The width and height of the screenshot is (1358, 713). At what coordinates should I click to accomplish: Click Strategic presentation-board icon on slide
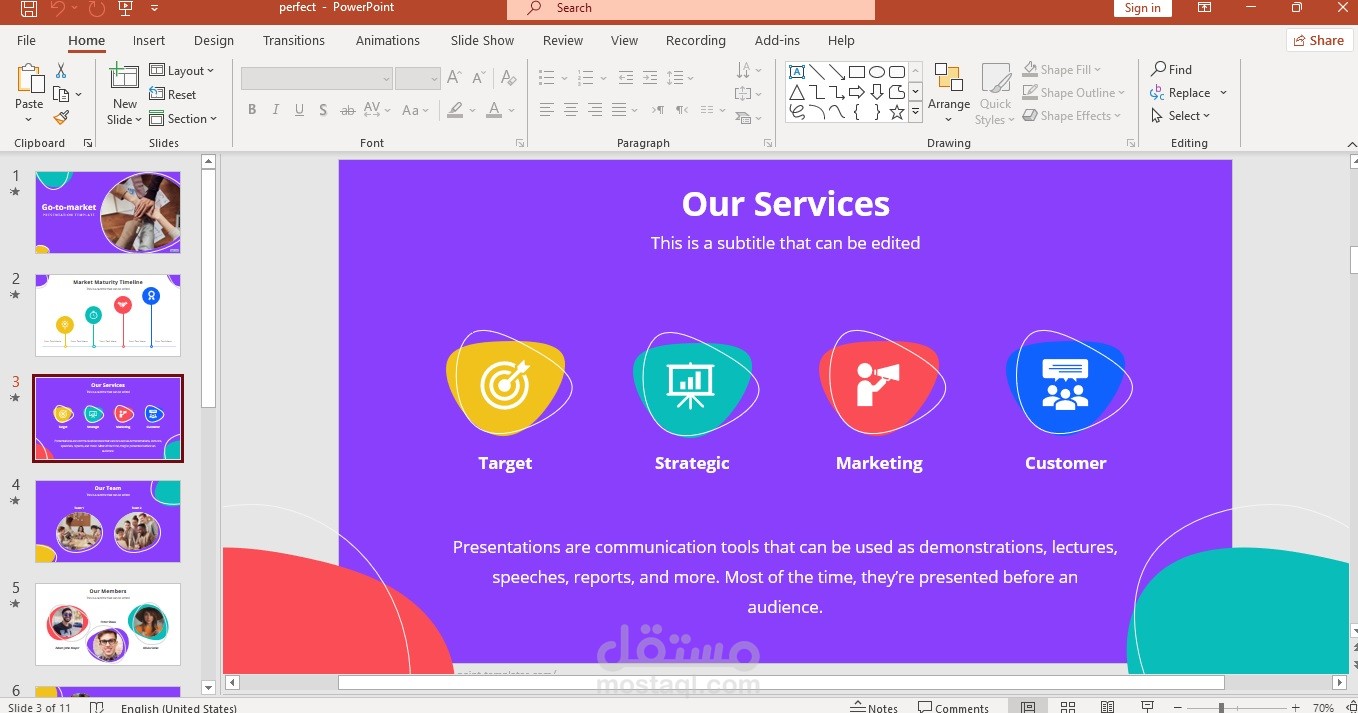point(691,385)
